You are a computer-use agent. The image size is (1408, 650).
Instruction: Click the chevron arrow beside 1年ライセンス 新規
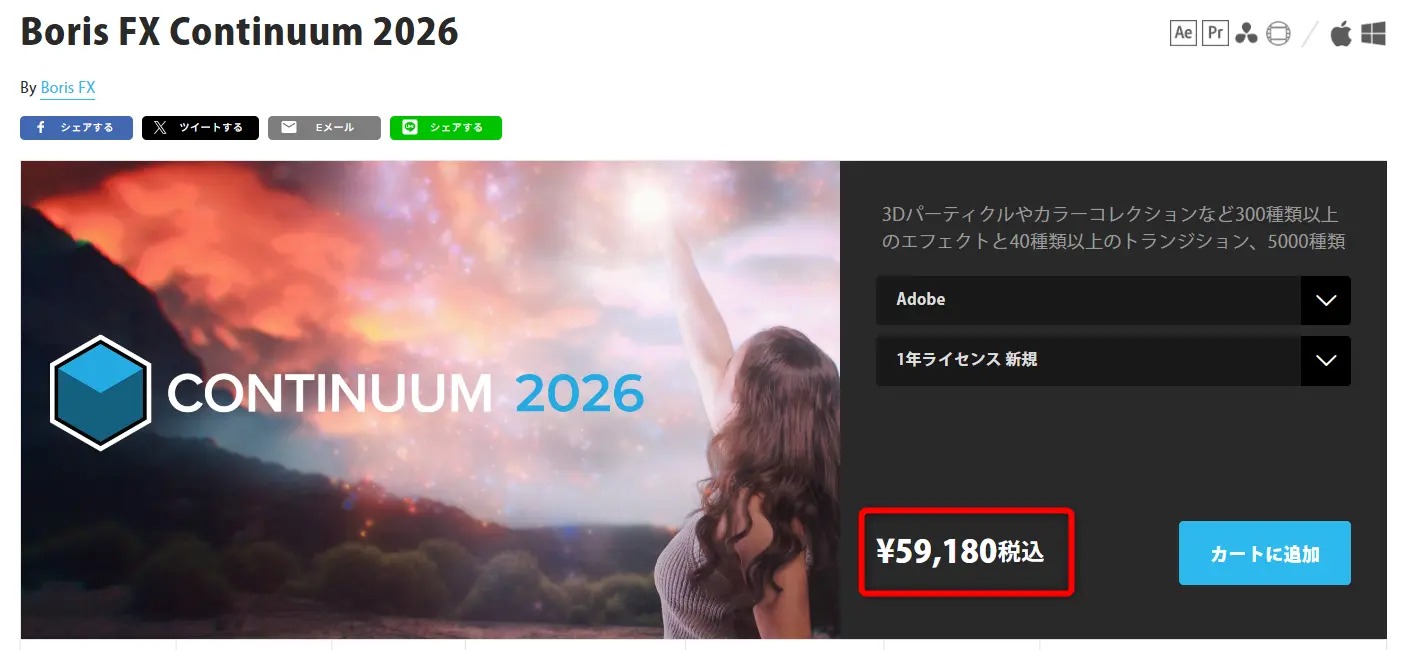click(x=1326, y=360)
